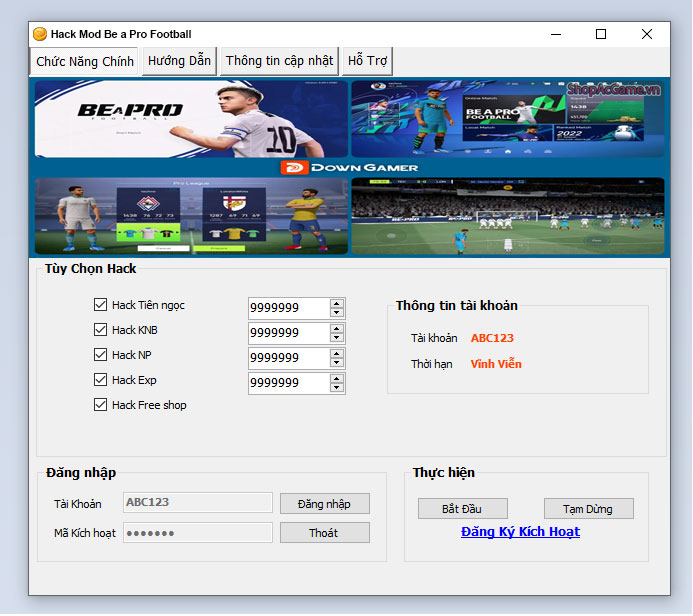Decrease the Hack Exp value with down arrow

[x=337, y=388]
